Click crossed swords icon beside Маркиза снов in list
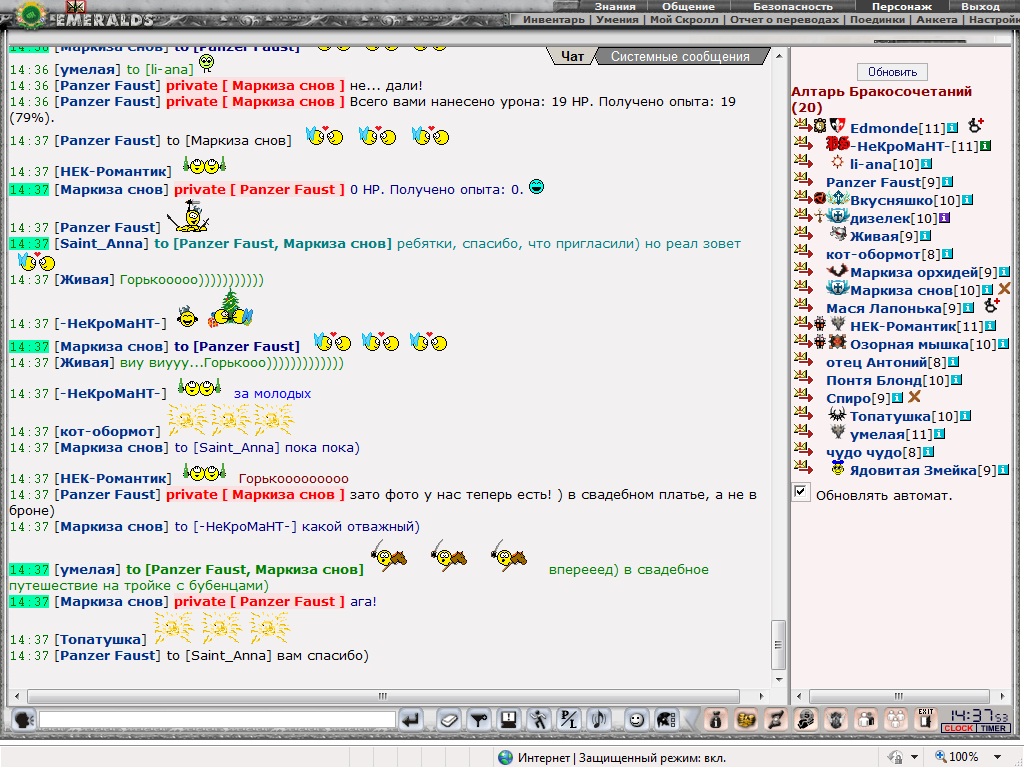Image resolution: width=1024 pixels, height=768 pixels. coord(1004,288)
